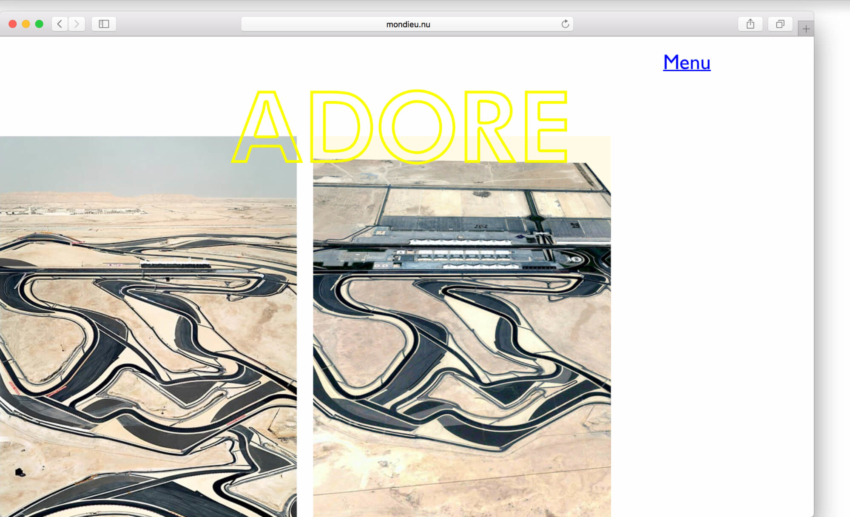Close the Safari window with red button

[12, 24]
